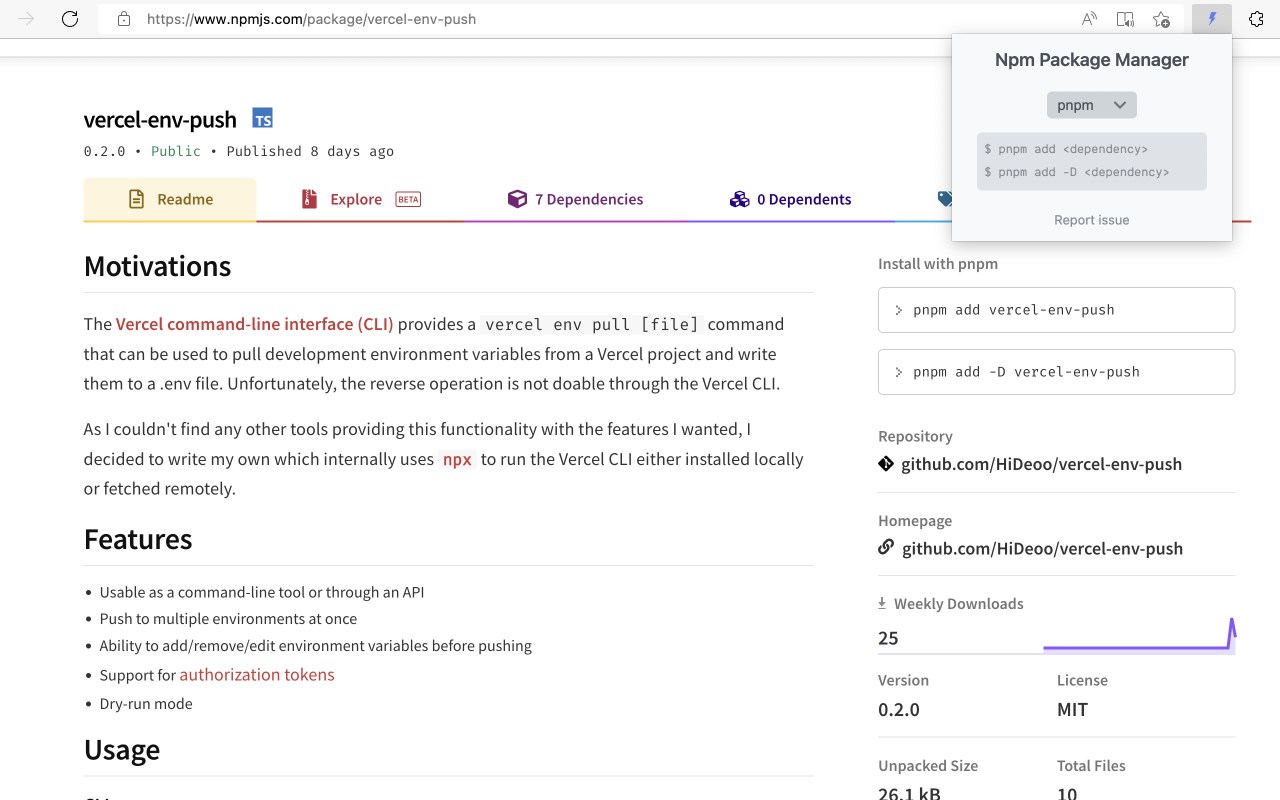Open the Vercel command-line interface (CLI) link
Image resolution: width=1280 pixels, height=800 pixels.
pyautogui.click(x=255, y=324)
